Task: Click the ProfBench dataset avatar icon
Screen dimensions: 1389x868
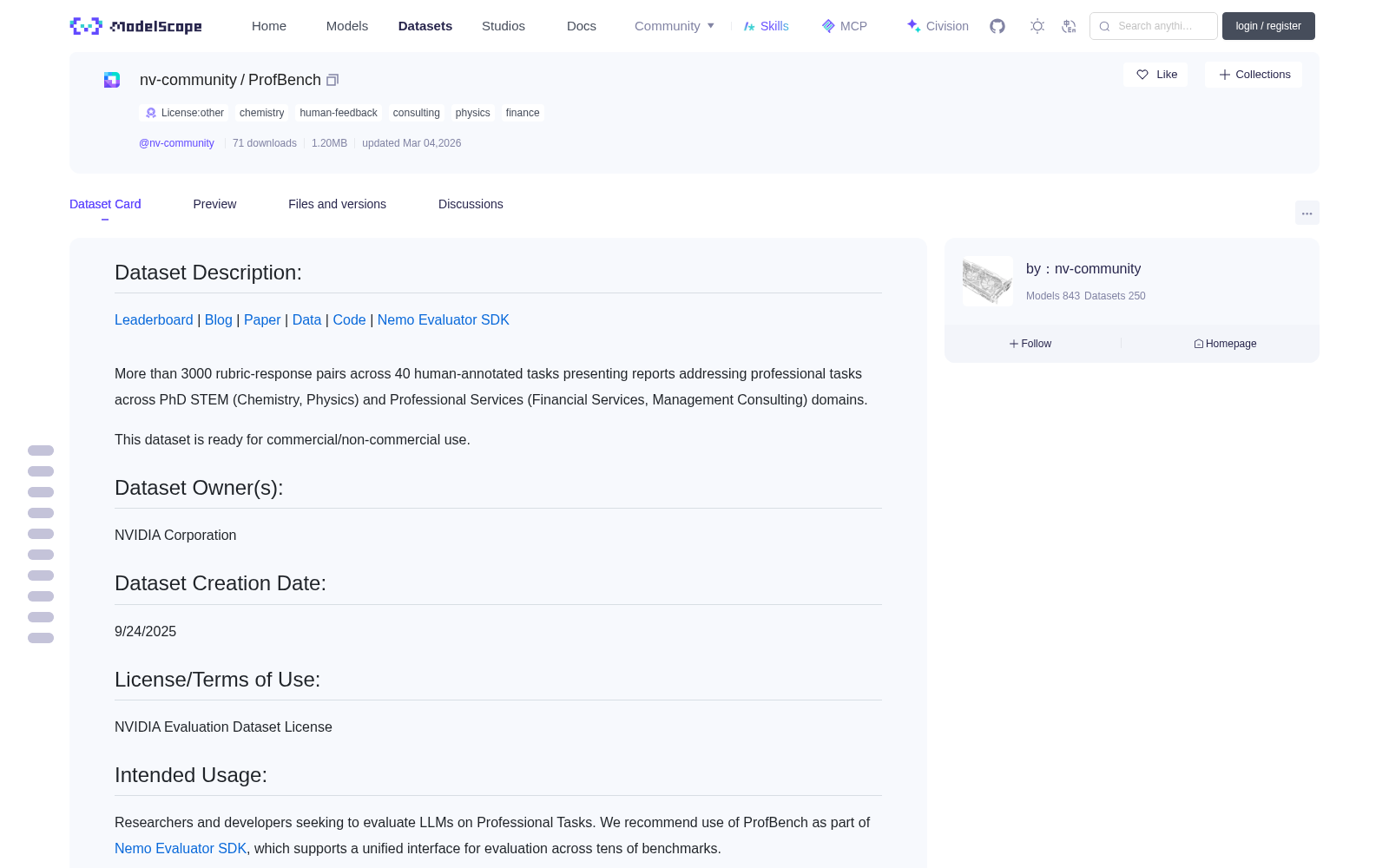Action: (112, 80)
